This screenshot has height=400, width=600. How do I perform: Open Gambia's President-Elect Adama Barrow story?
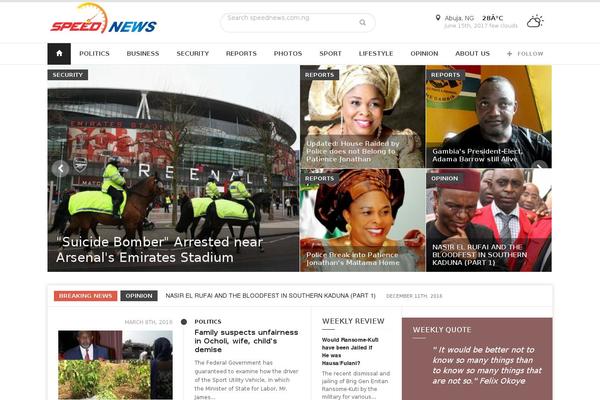(477, 155)
